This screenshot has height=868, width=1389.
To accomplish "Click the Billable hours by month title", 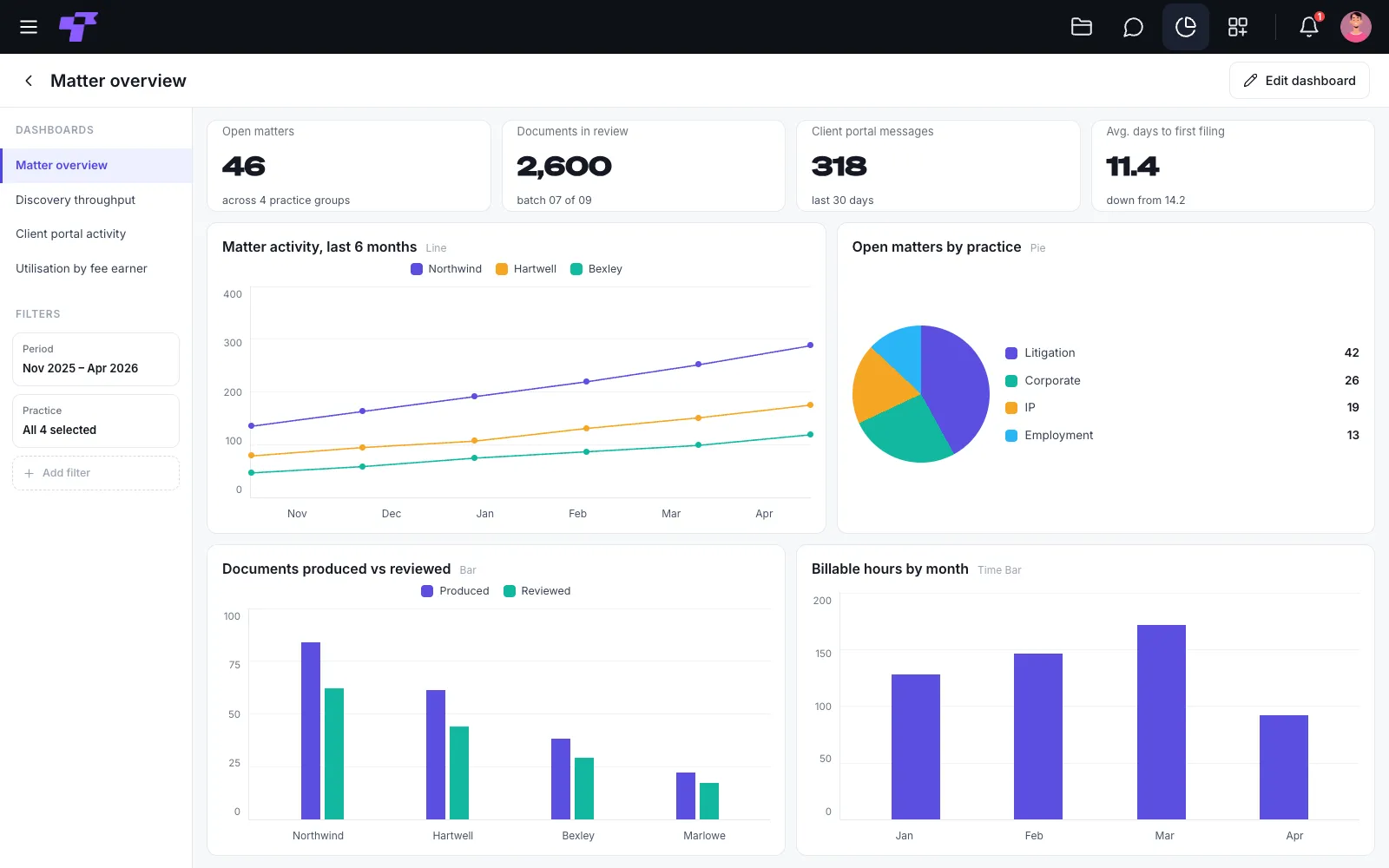I will point(890,569).
